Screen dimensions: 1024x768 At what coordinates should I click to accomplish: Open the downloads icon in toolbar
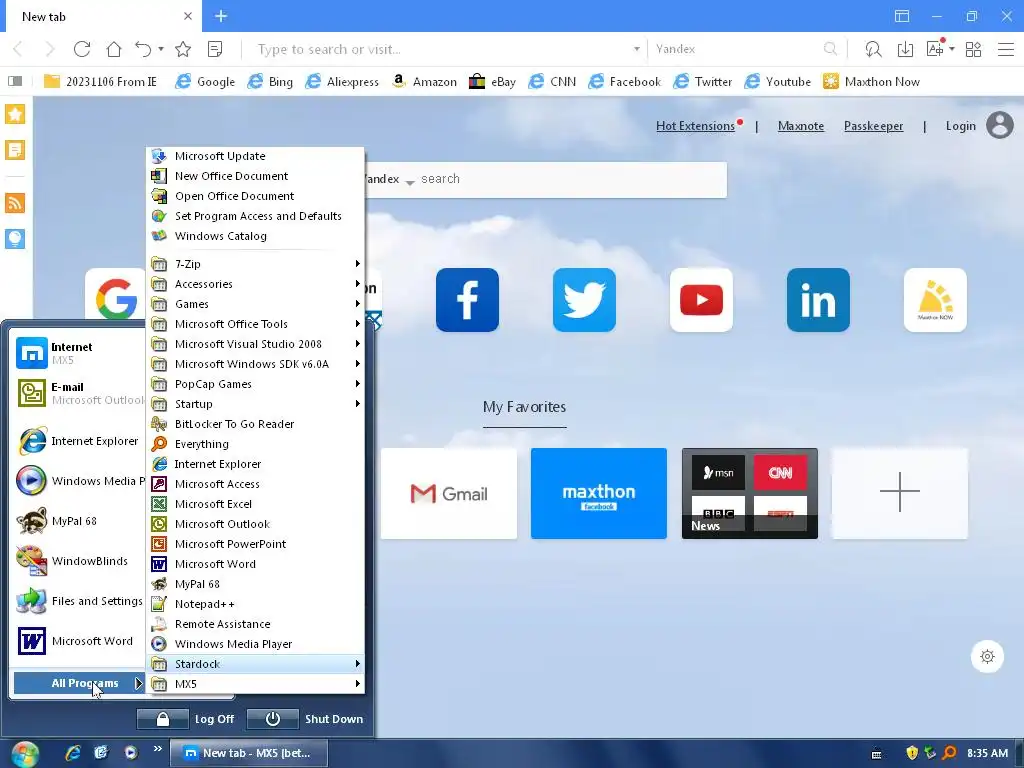tap(905, 49)
